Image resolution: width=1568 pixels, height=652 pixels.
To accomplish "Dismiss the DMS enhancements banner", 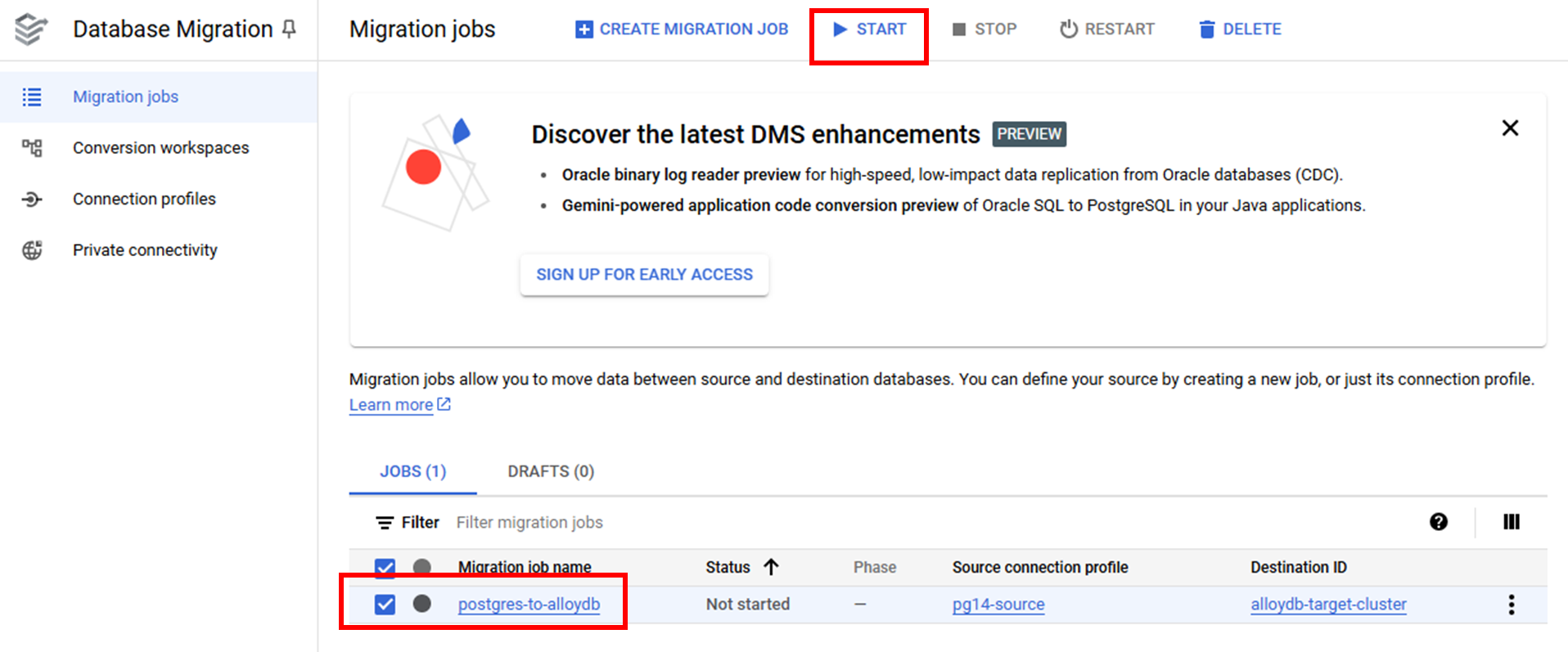I will [x=1510, y=128].
